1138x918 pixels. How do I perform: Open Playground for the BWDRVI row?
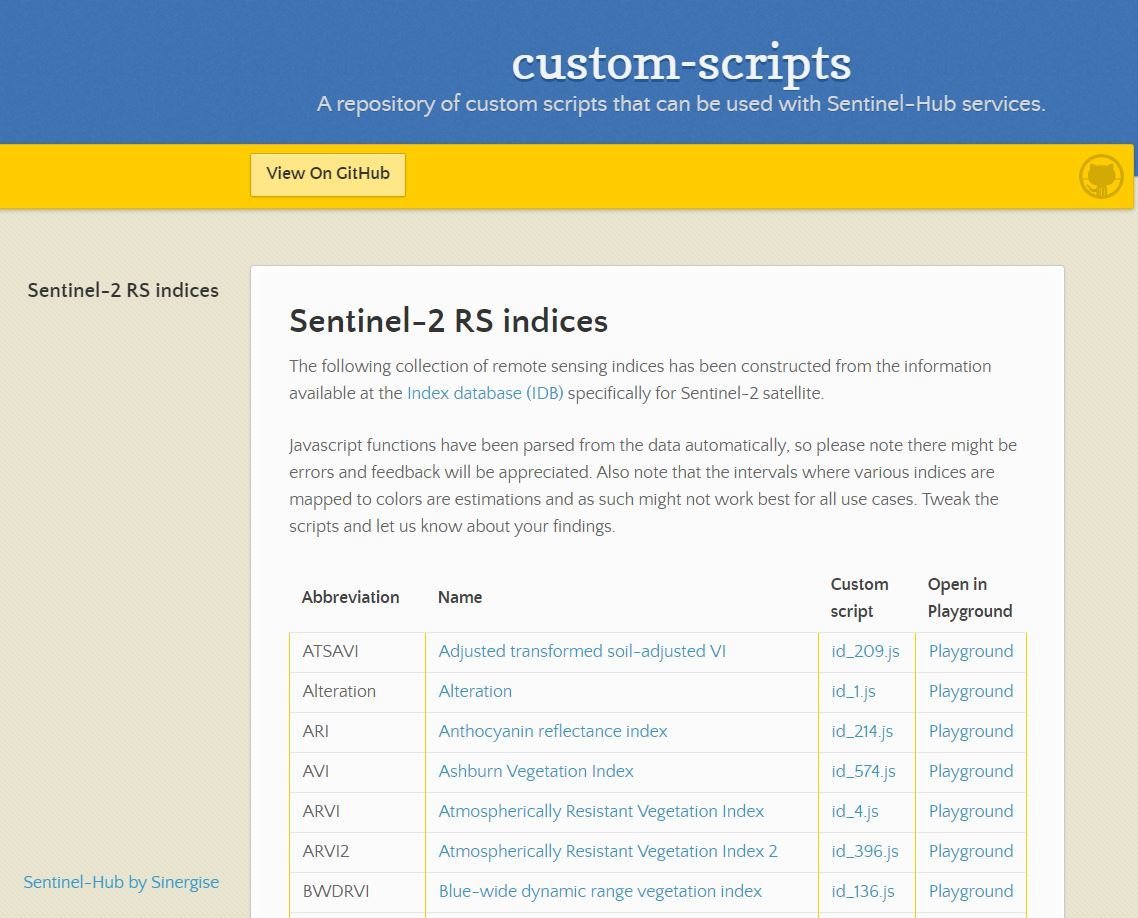[971, 891]
